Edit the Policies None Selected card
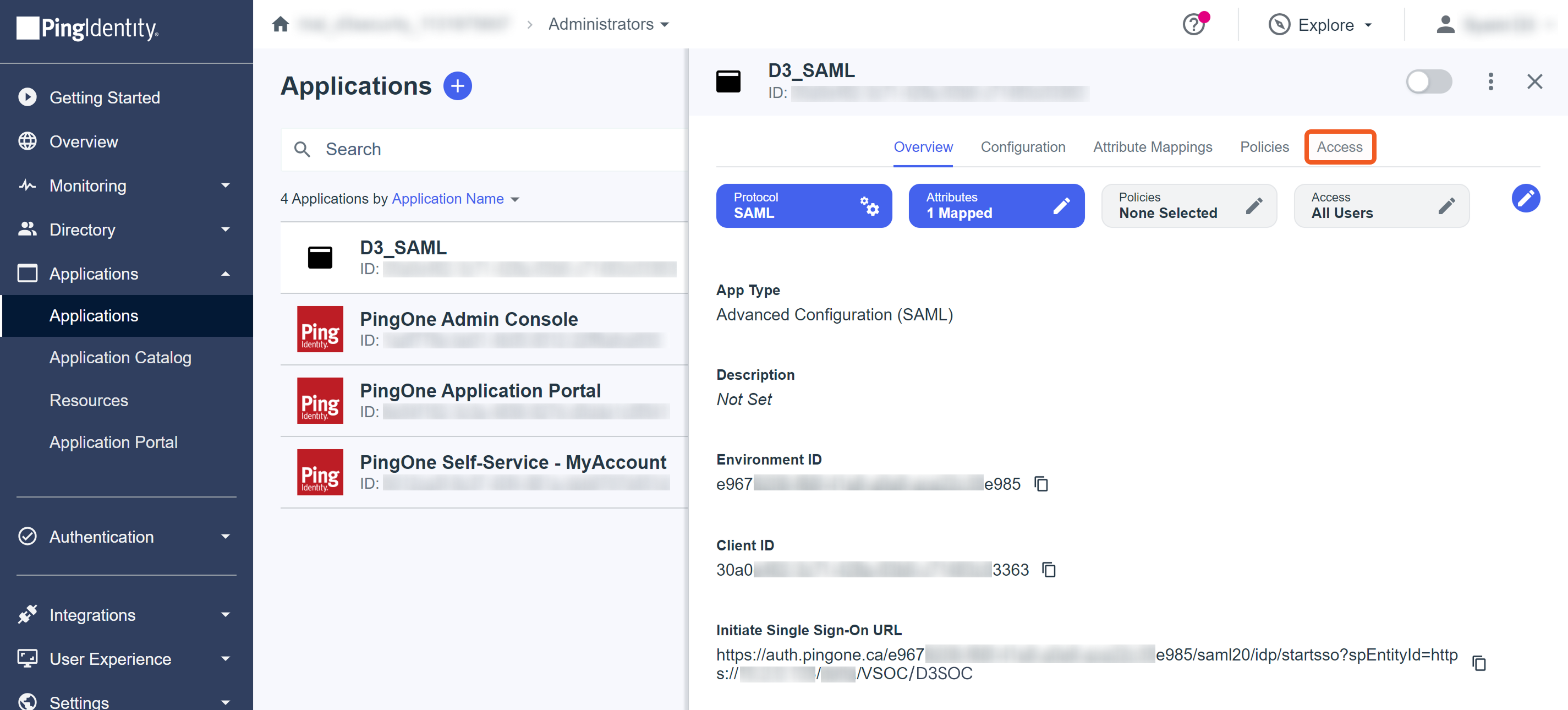Viewport: 1568px width, 710px height. click(x=1253, y=206)
